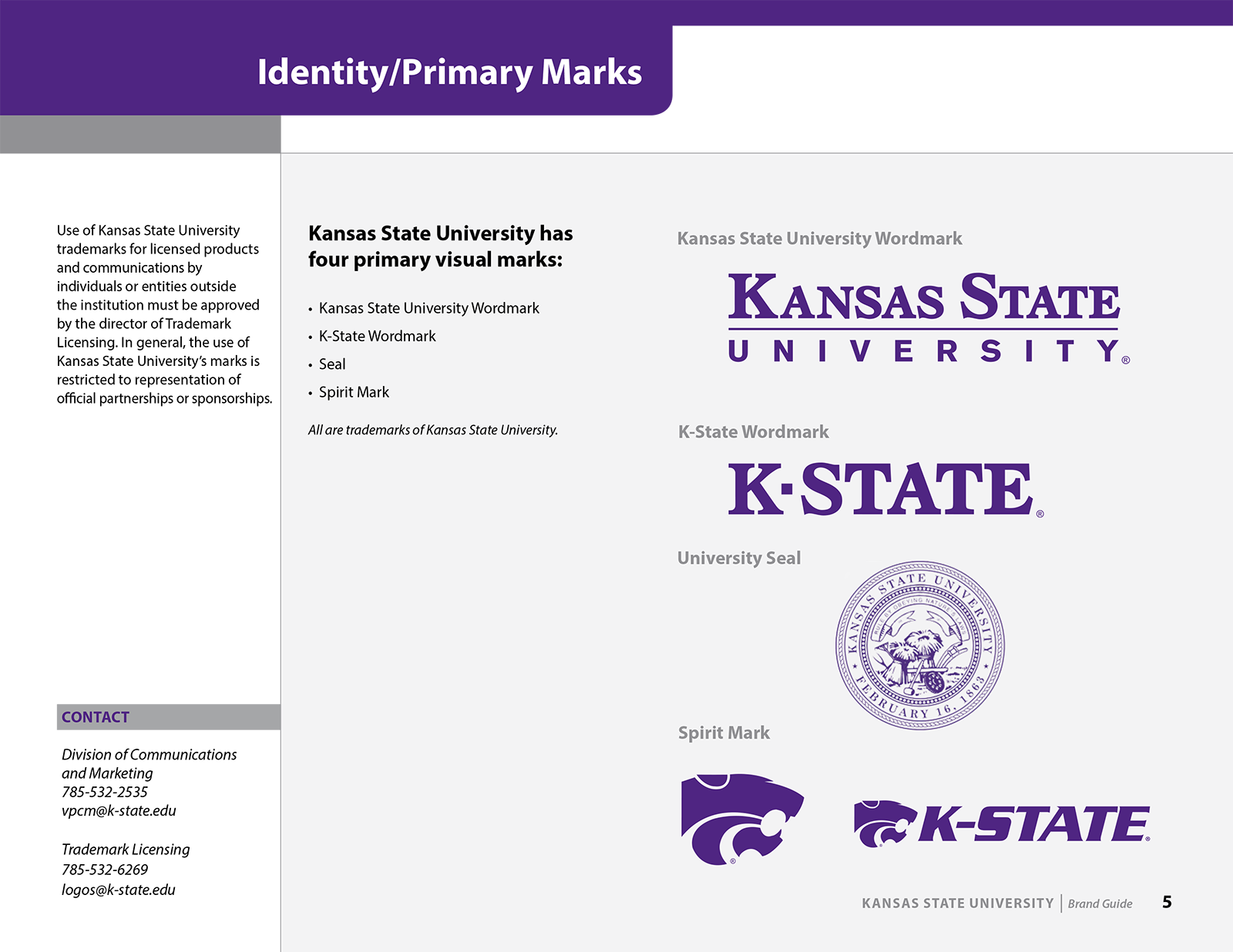
Task: Toggle the Seal bullet list entry
Action: point(333,364)
